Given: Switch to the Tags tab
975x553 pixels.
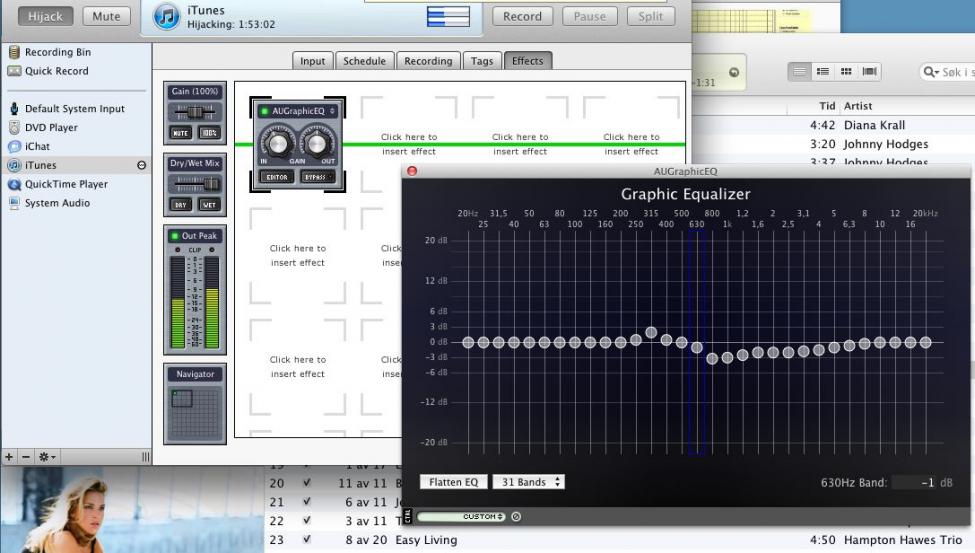Looking at the screenshot, I should point(482,61).
